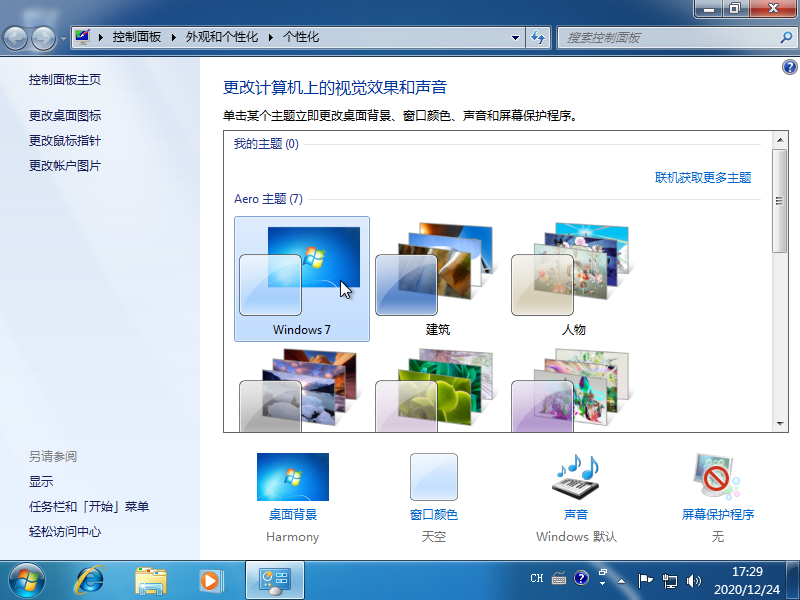Click the keyboard icon in the system tray
Image resolution: width=800 pixels, height=600 pixels.
coord(558,578)
